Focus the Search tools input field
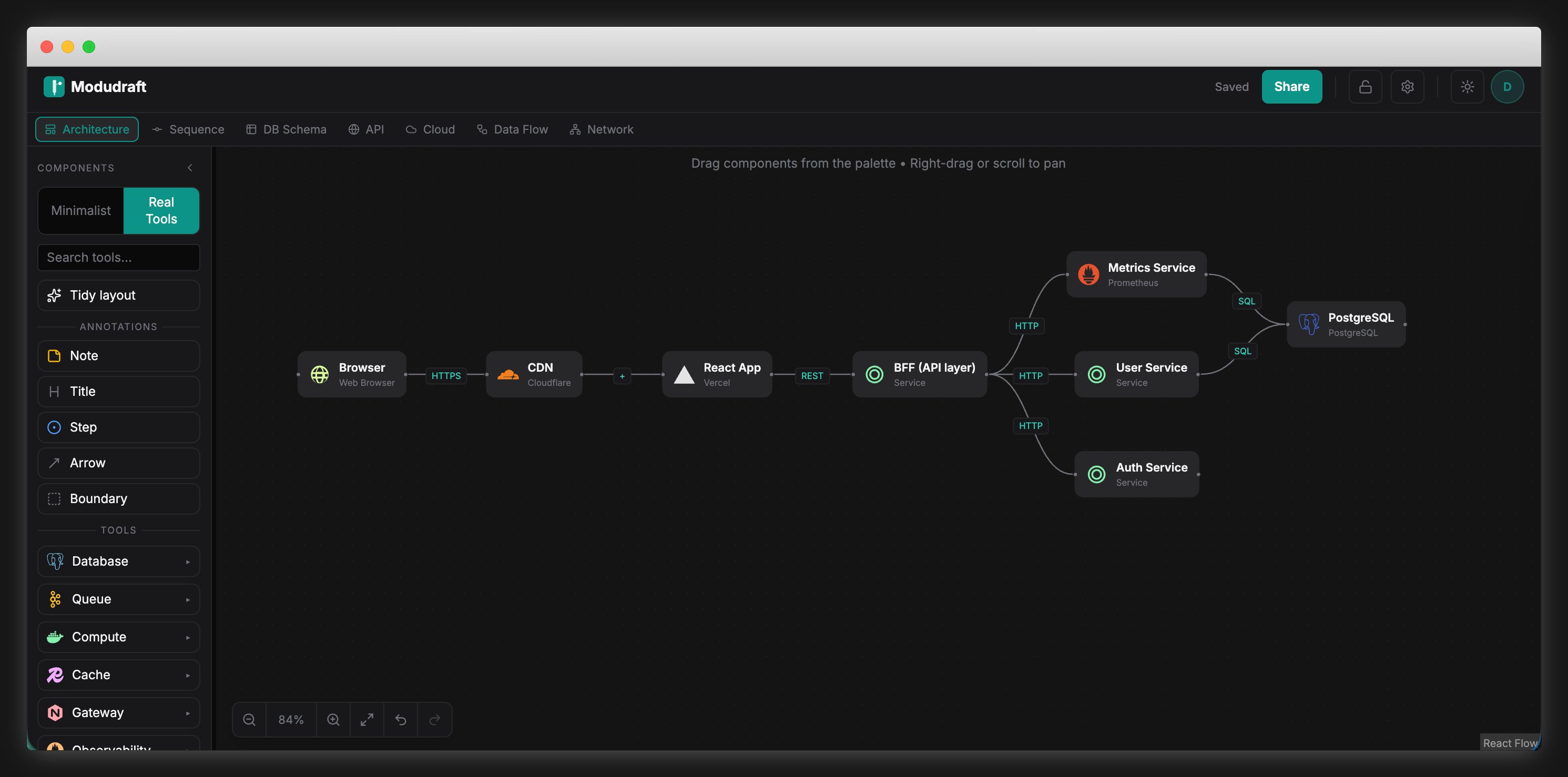The image size is (1568, 777). (x=119, y=258)
